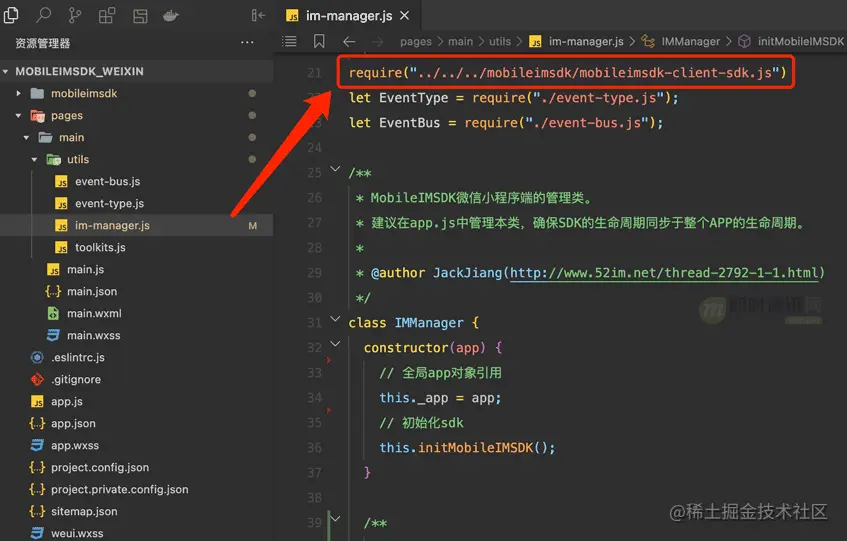Open weui.wxss in the file tree
The image size is (847, 541).
(77, 533)
